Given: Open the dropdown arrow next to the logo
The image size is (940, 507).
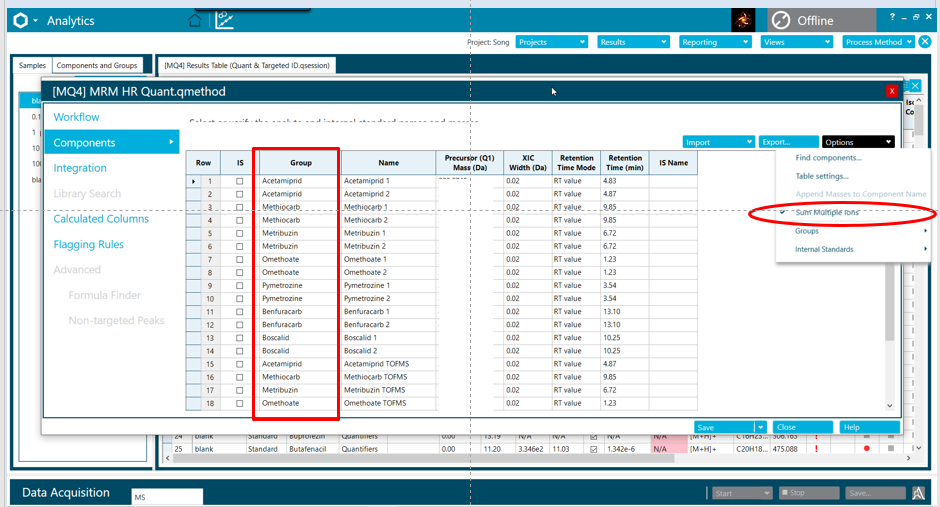Looking at the screenshot, I should [x=35, y=20].
